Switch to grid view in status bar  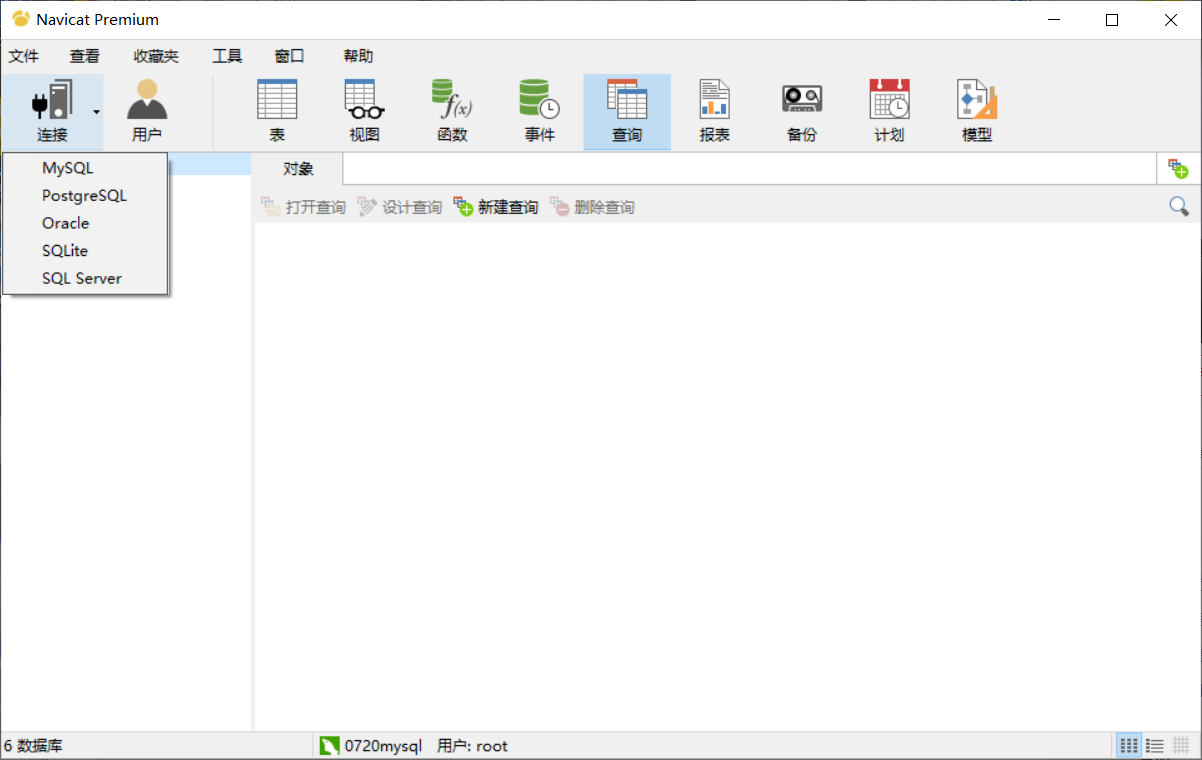point(1128,745)
